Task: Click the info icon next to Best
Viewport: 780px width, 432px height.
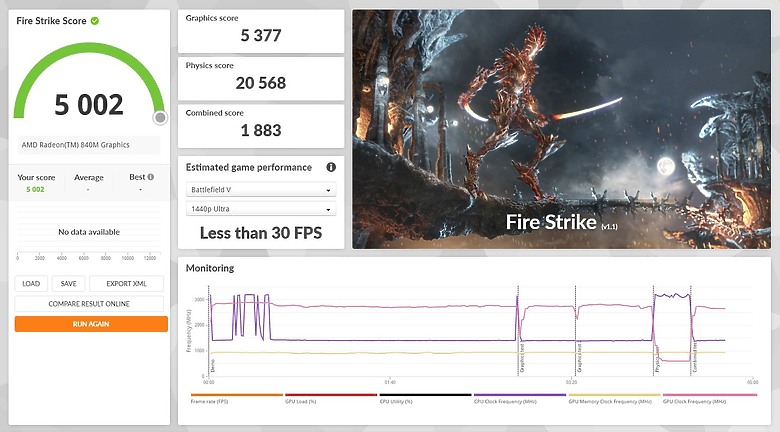Action: pyautogui.click(x=150, y=177)
